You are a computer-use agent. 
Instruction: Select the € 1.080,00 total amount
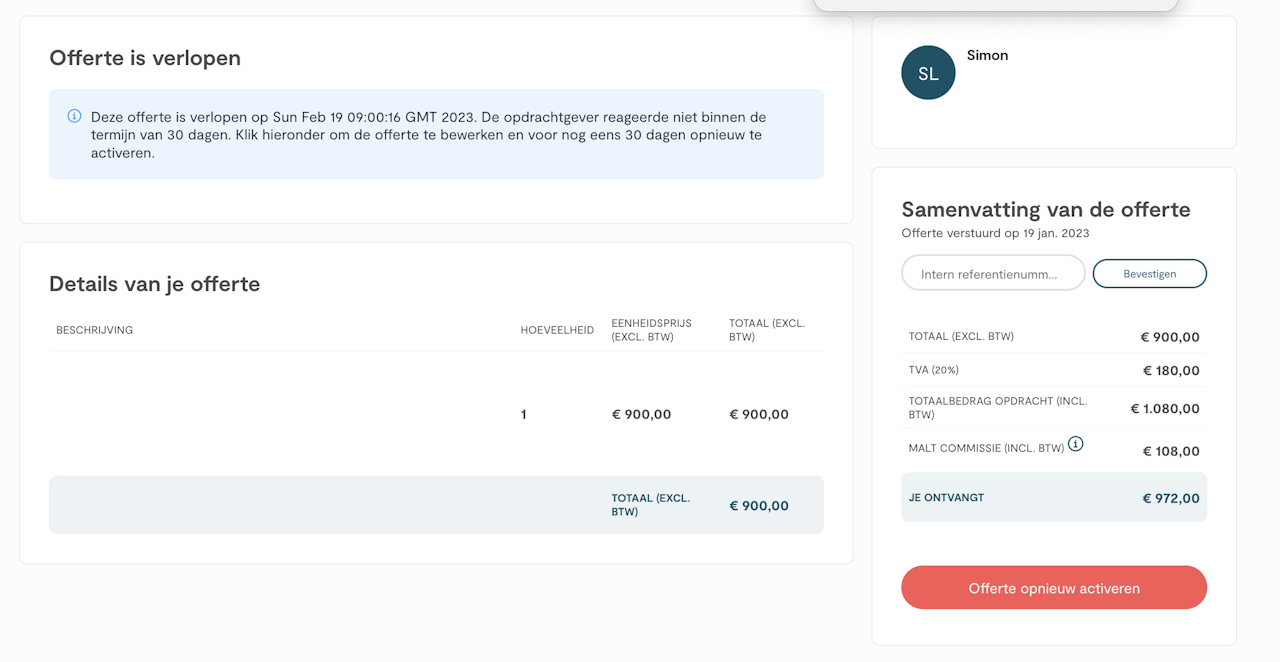pyautogui.click(x=1165, y=408)
